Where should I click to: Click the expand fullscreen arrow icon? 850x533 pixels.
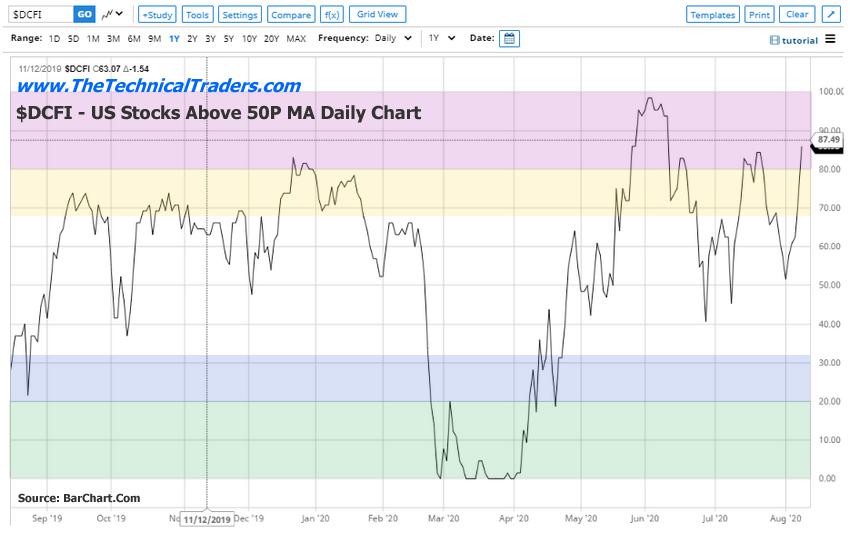coord(831,15)
